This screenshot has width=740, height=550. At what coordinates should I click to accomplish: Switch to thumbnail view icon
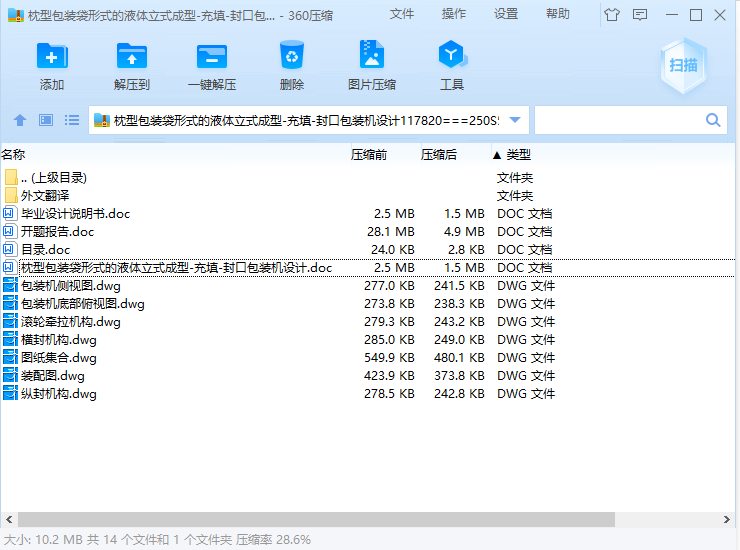tap(46, 120)
